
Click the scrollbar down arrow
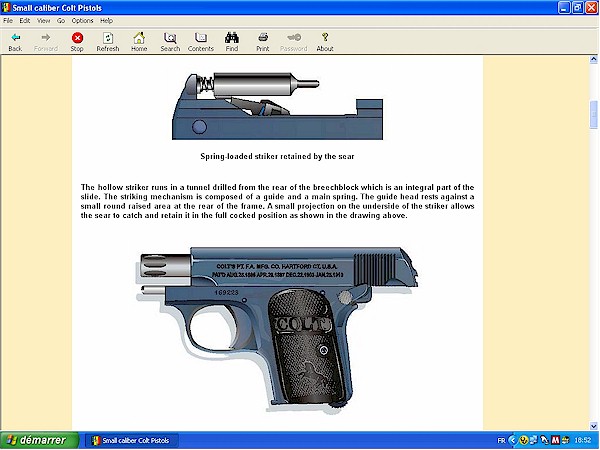pyautogui.click(x=593, y=426)
